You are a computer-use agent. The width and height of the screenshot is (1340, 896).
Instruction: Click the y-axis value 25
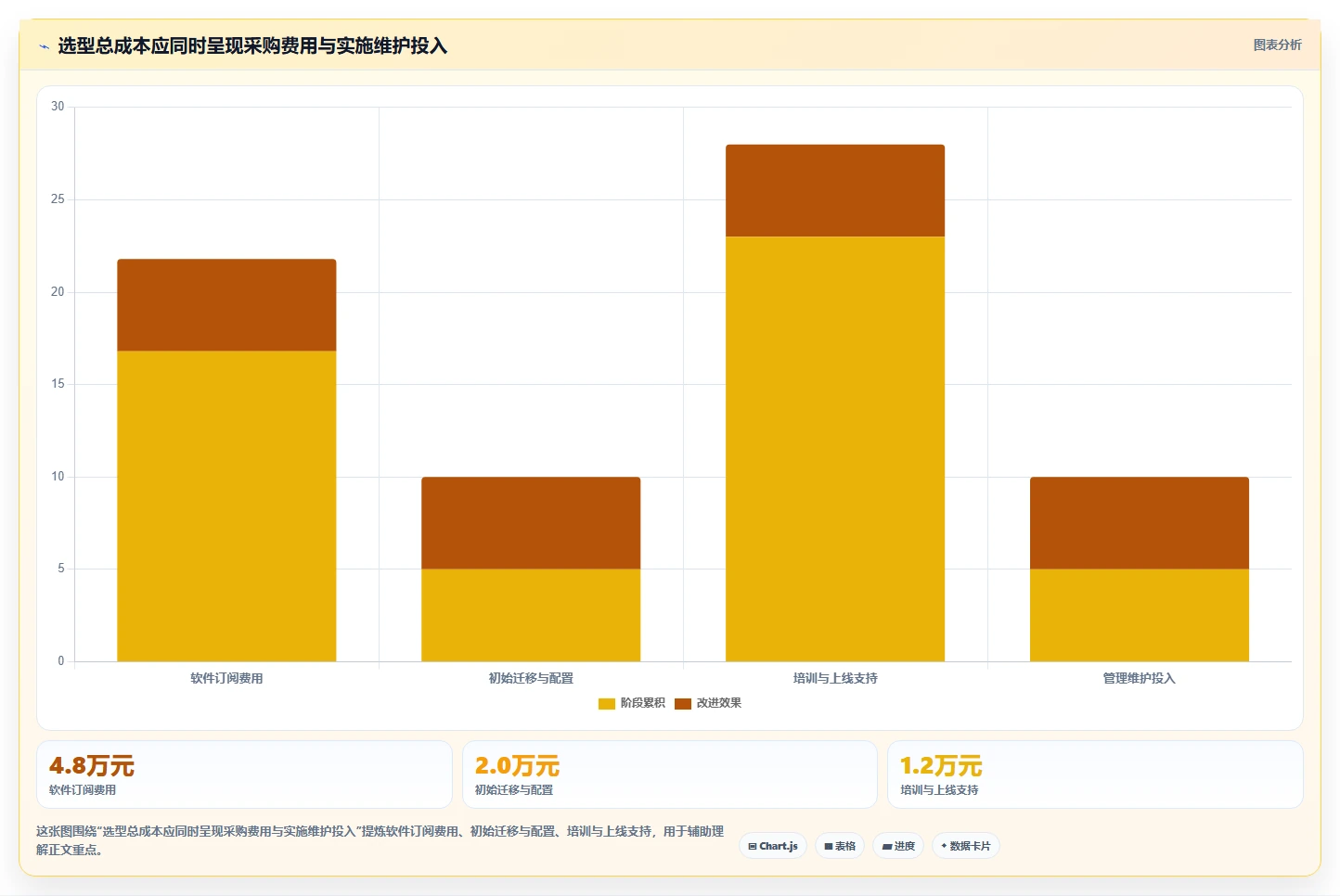point(58,199)
